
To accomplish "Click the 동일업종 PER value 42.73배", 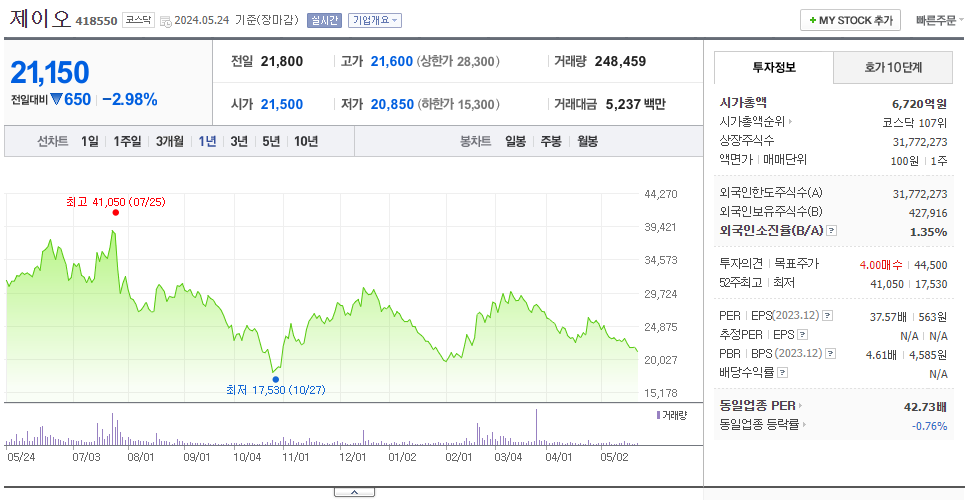I will [925, 407].
